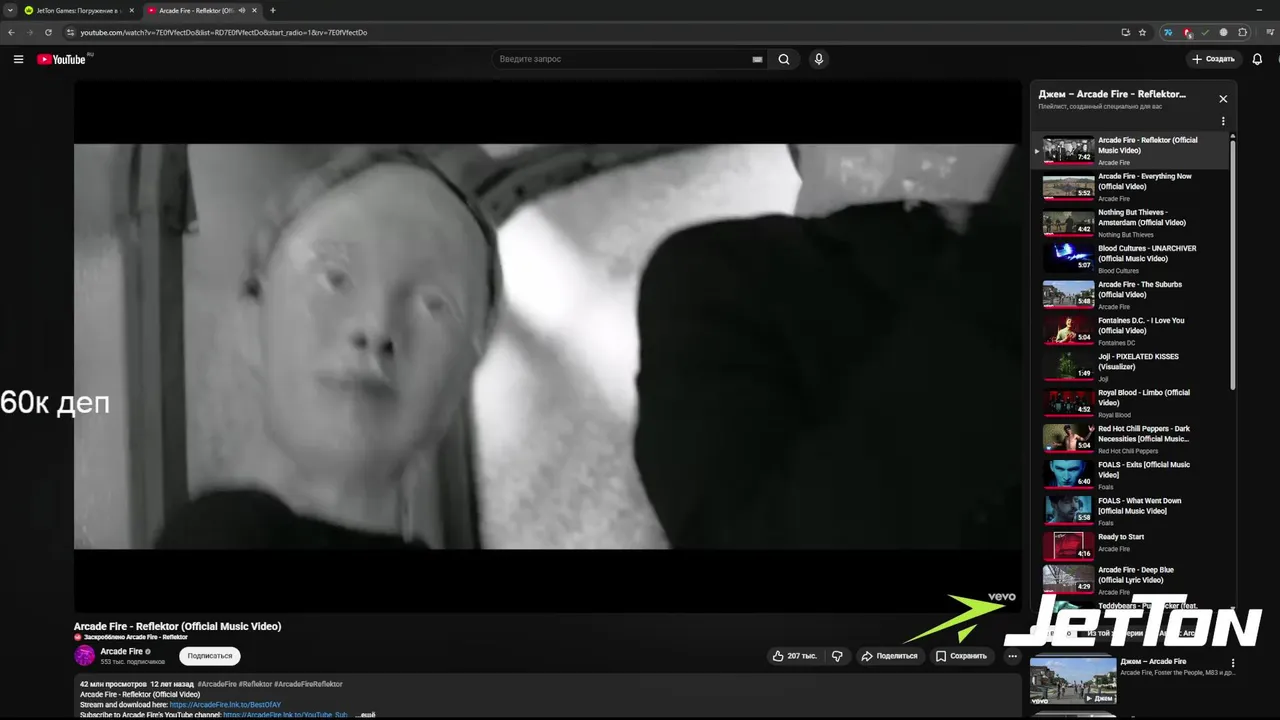Click the Создать button

[x=1213, y=59]
